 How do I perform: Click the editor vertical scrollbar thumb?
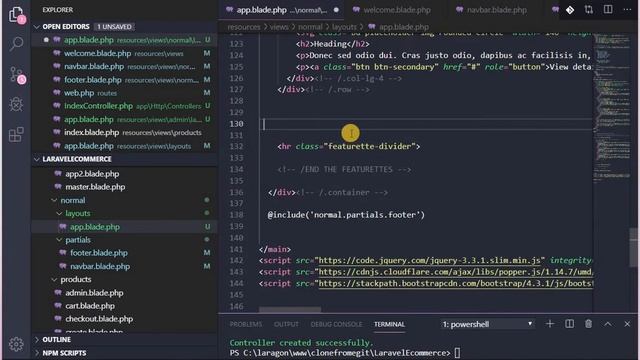[x=634, y=247]
